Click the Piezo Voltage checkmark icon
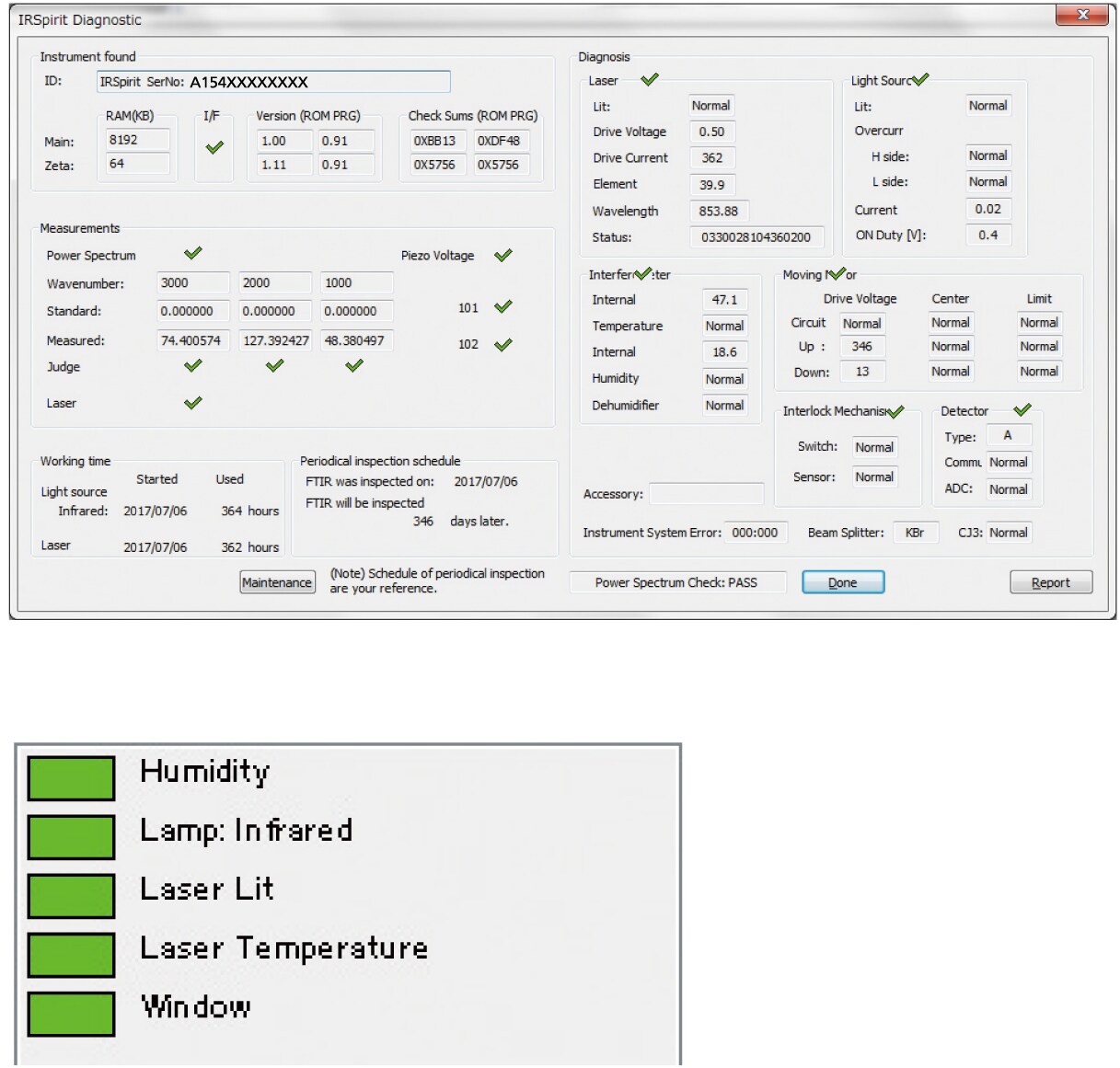 502,256
